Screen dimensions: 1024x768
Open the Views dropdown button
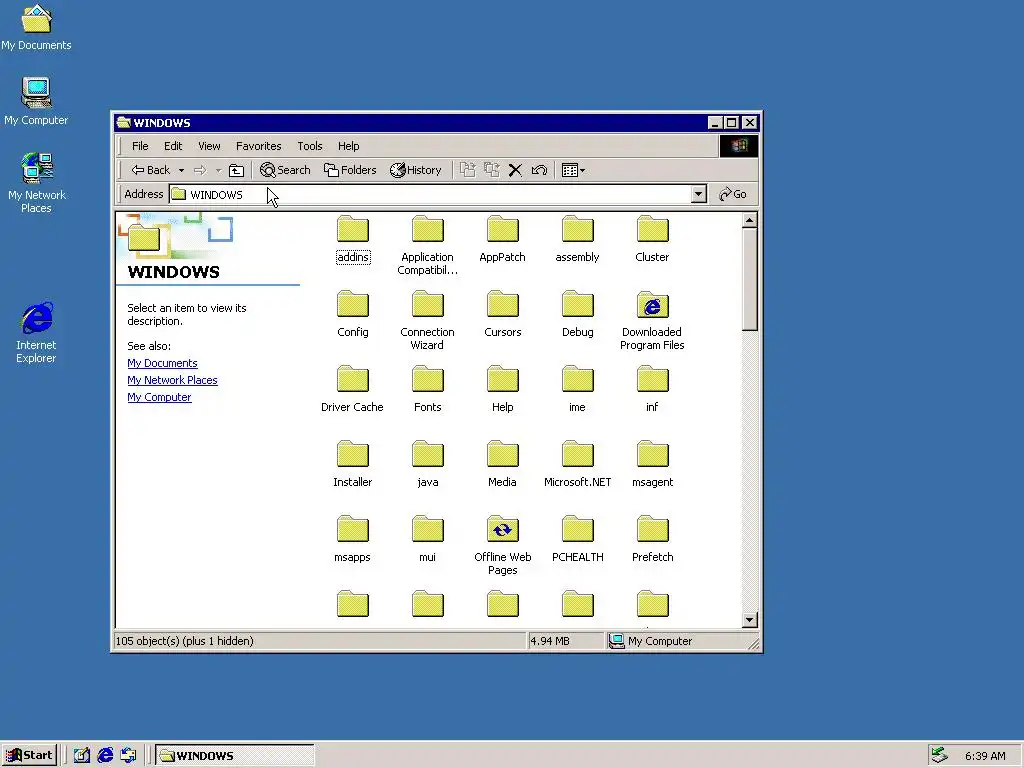(x=573, y=170)
